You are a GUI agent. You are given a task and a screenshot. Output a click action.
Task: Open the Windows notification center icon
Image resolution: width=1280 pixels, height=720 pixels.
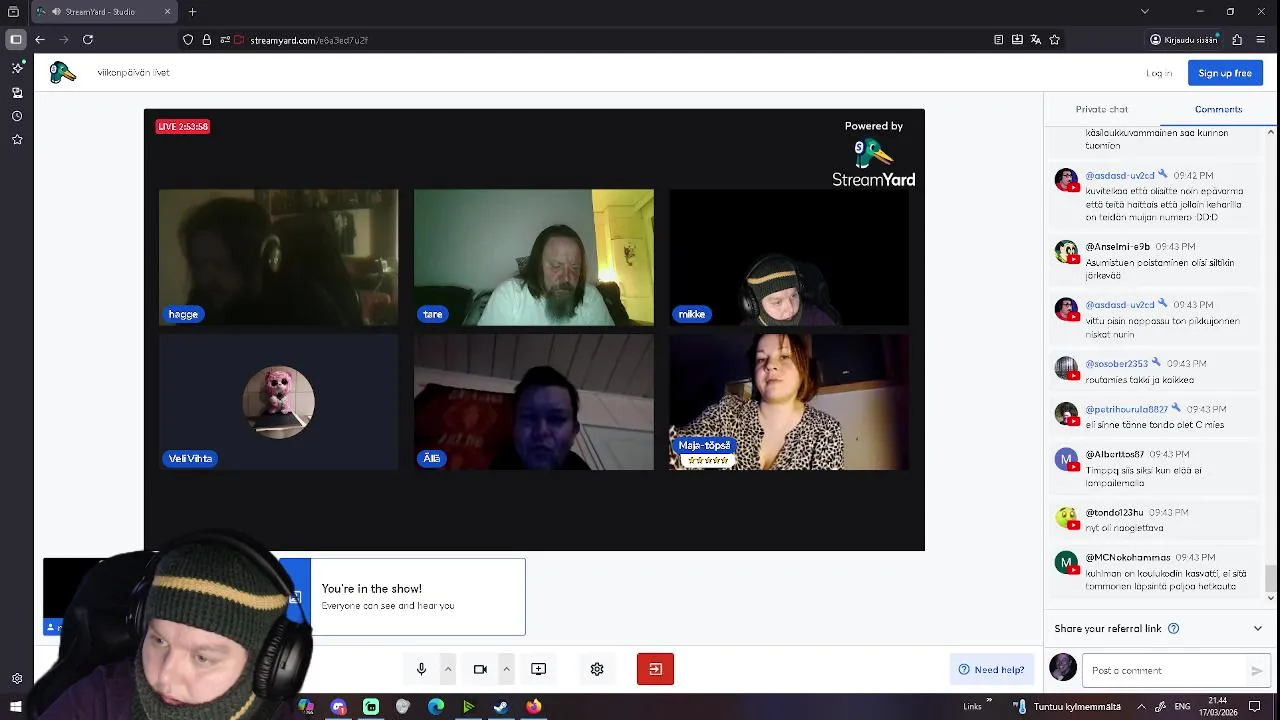[1255, 707]
